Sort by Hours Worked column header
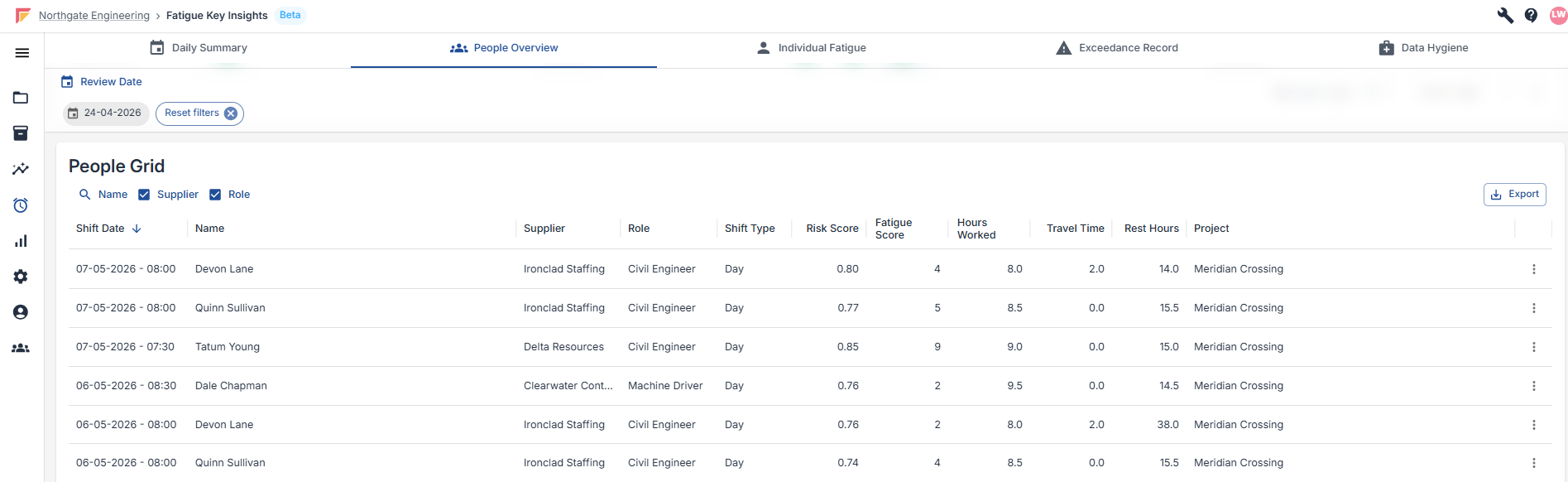This screenshot has width=1568, height=482. [976, 229]
